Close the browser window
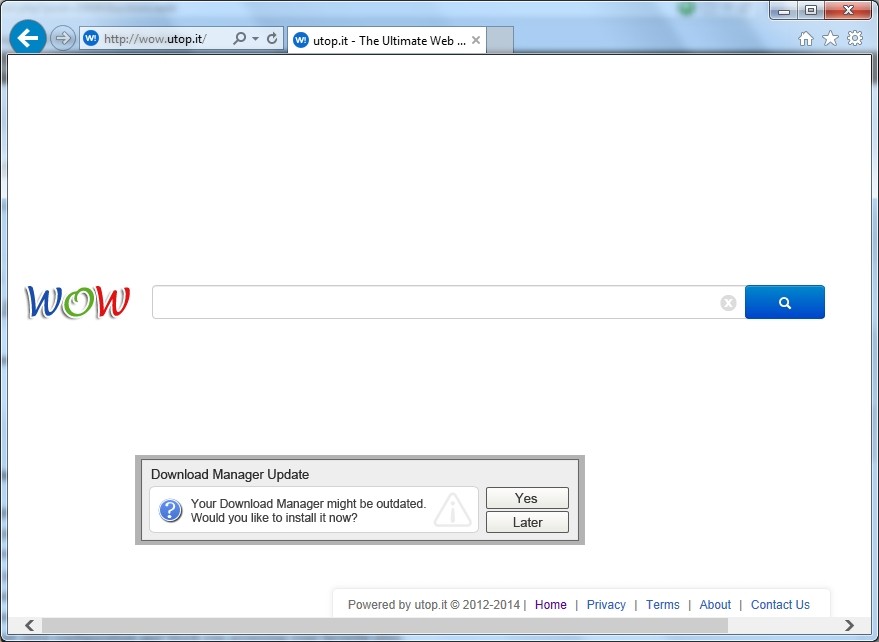The height and width of the screenshot is (642, 879). [x=848, y=11]
